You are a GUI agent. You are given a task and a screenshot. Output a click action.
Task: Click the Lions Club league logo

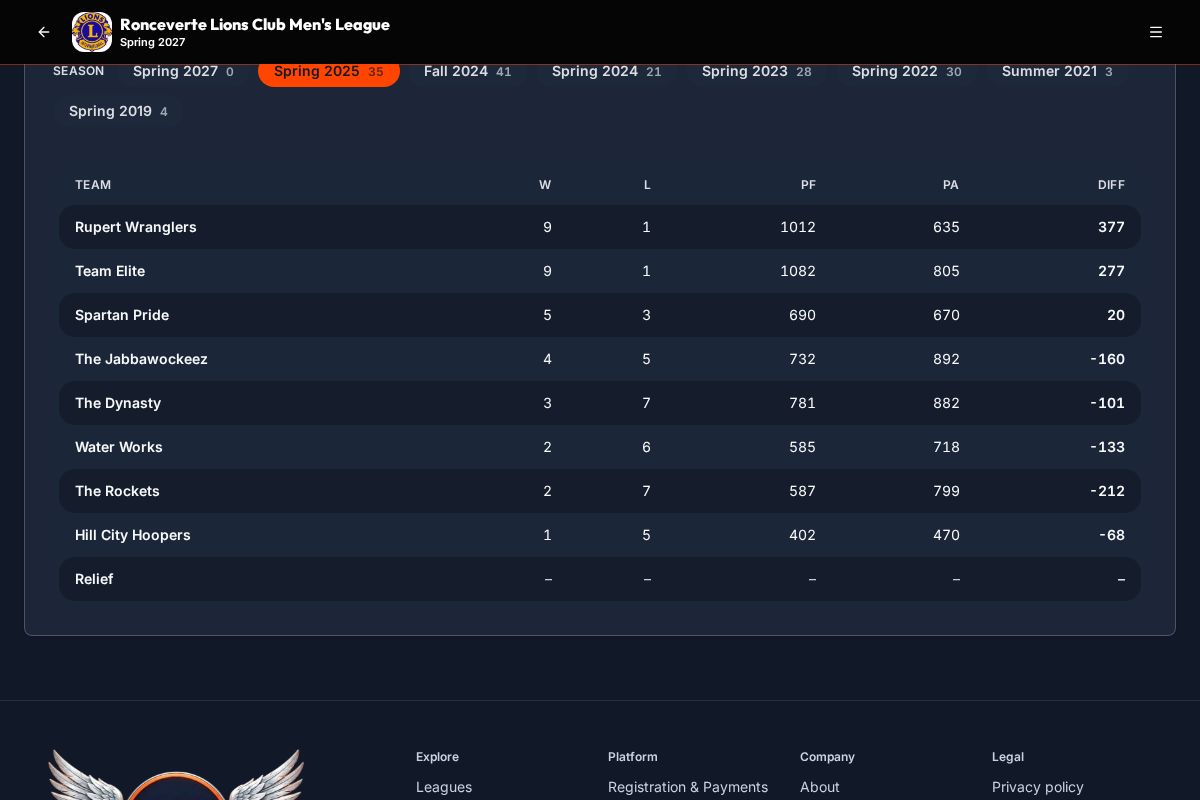(92, 32)
